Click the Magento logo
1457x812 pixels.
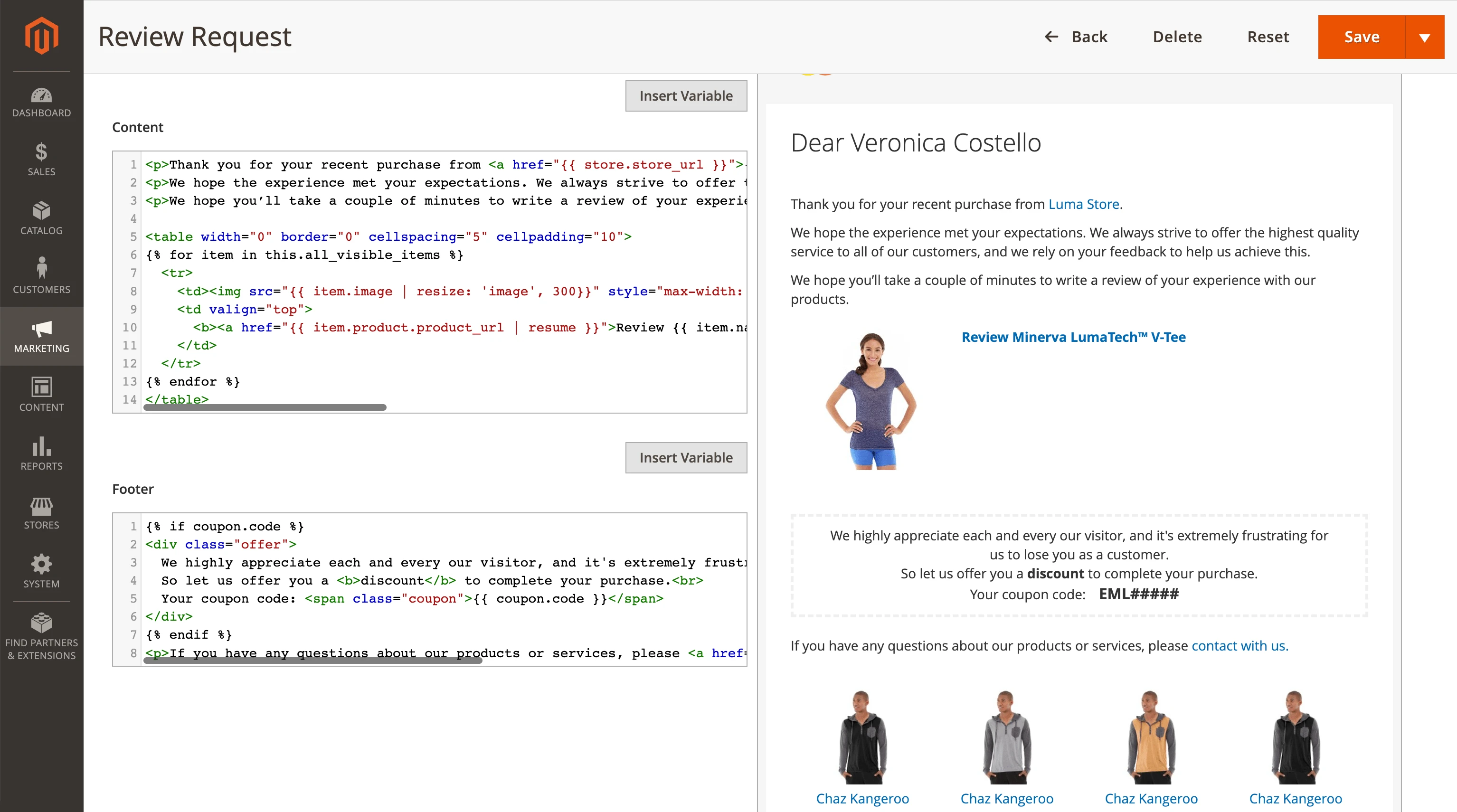click(x=41, y=35)
